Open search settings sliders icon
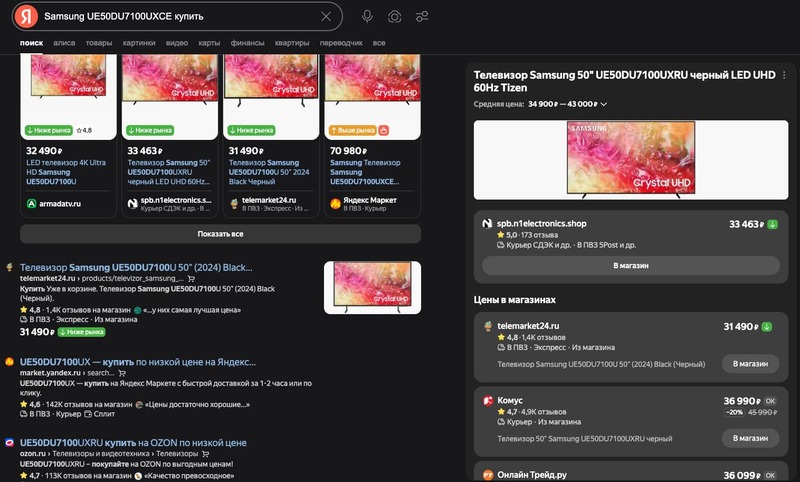This screenshot has height=482, width=800. pos(423,16)
